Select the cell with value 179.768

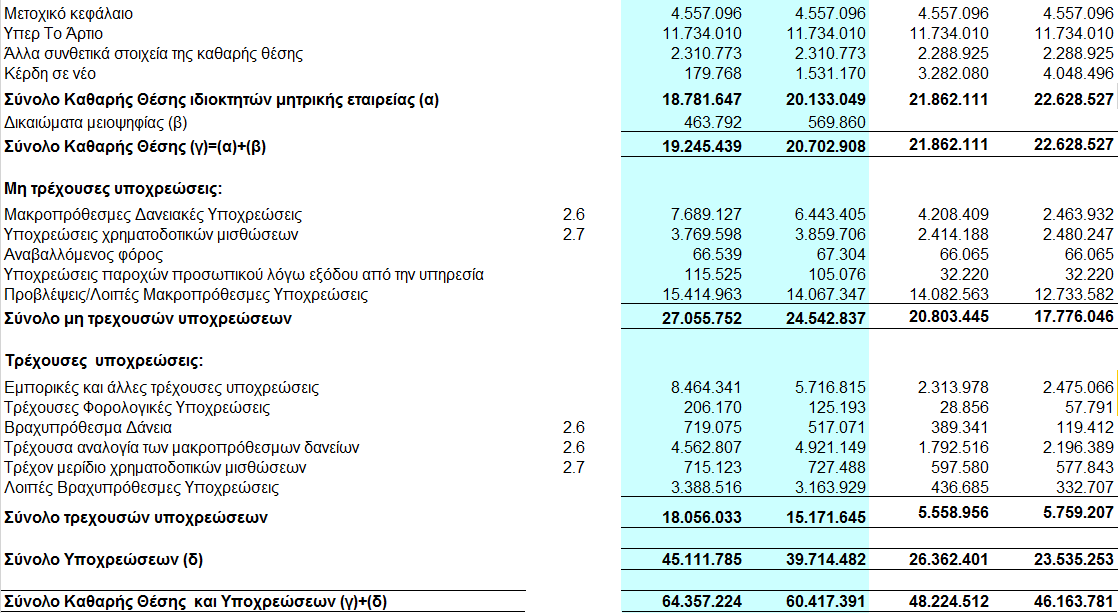[x=711, y=73]
